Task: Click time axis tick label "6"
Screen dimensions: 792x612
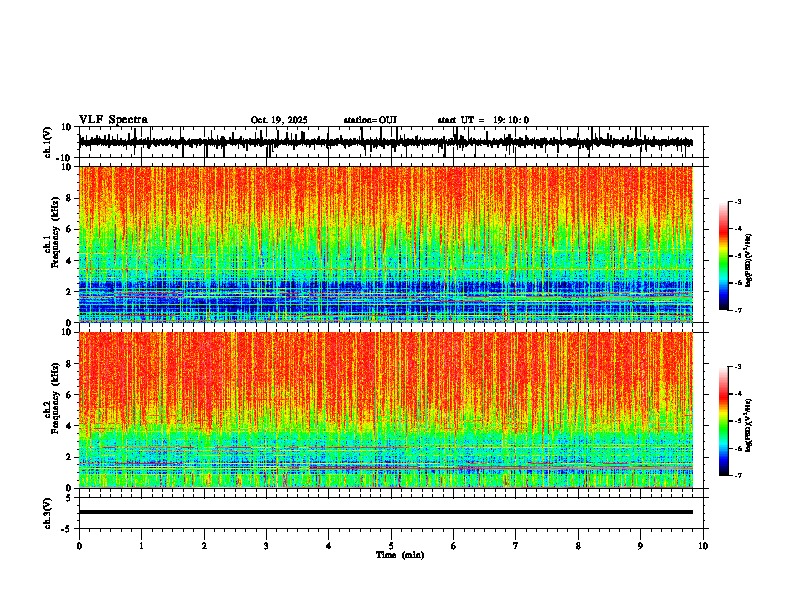Action: click(454, 546)
